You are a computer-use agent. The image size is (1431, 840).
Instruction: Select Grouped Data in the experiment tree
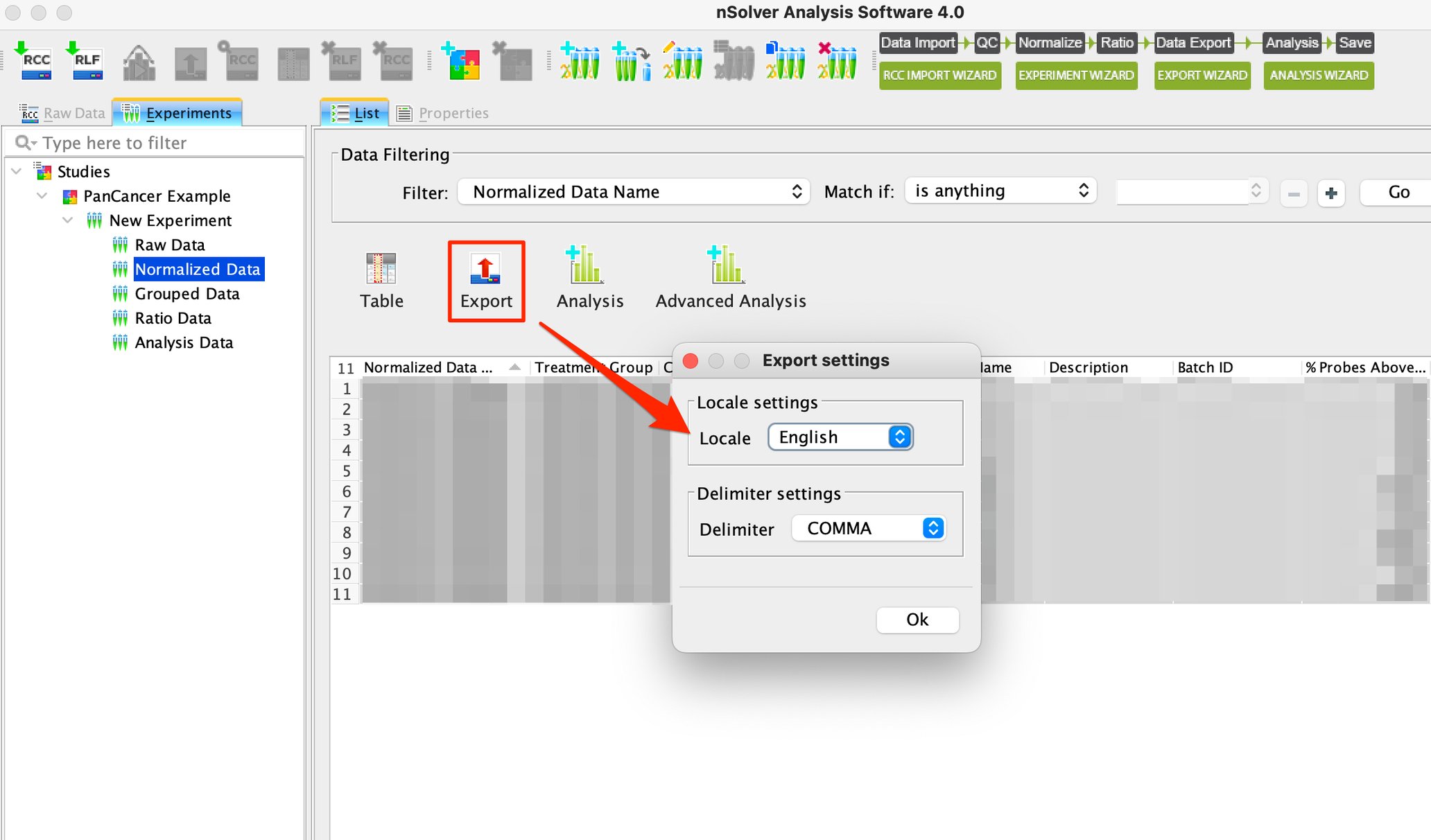187,293
